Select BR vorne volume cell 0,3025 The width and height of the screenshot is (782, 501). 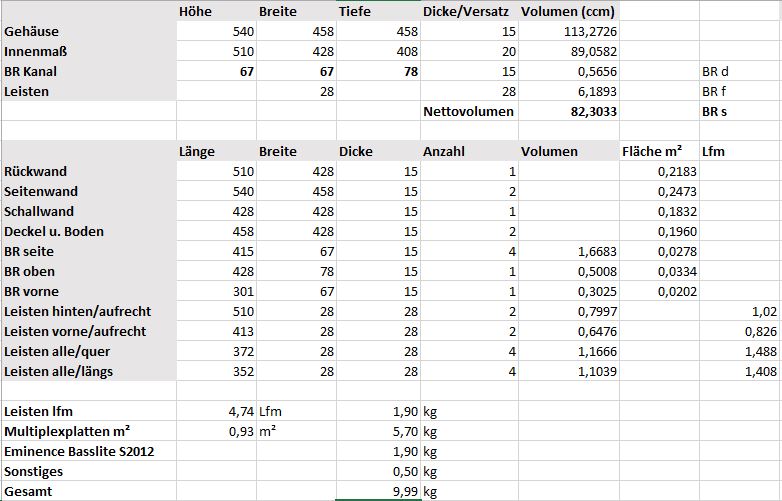click(x=569, y=291)
